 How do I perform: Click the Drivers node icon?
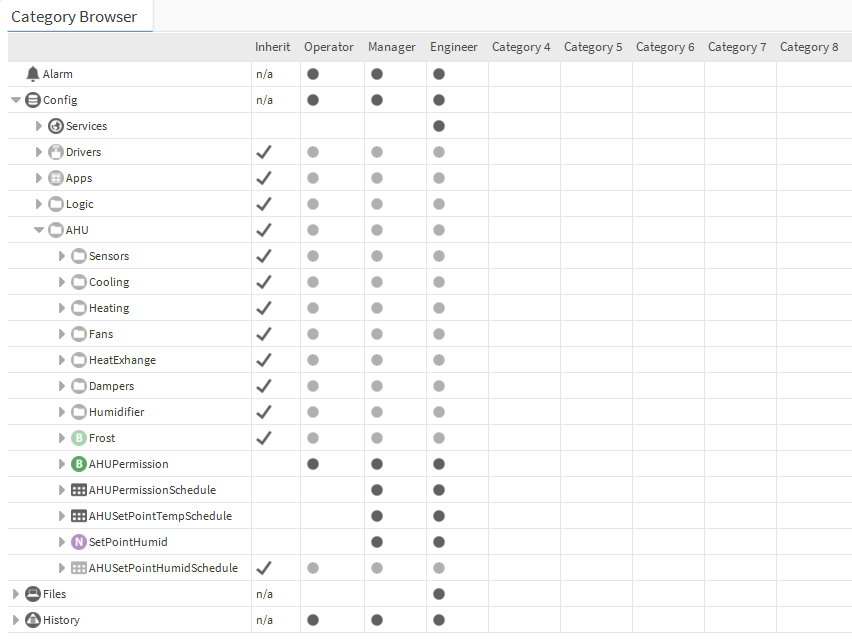coord(55,151)
